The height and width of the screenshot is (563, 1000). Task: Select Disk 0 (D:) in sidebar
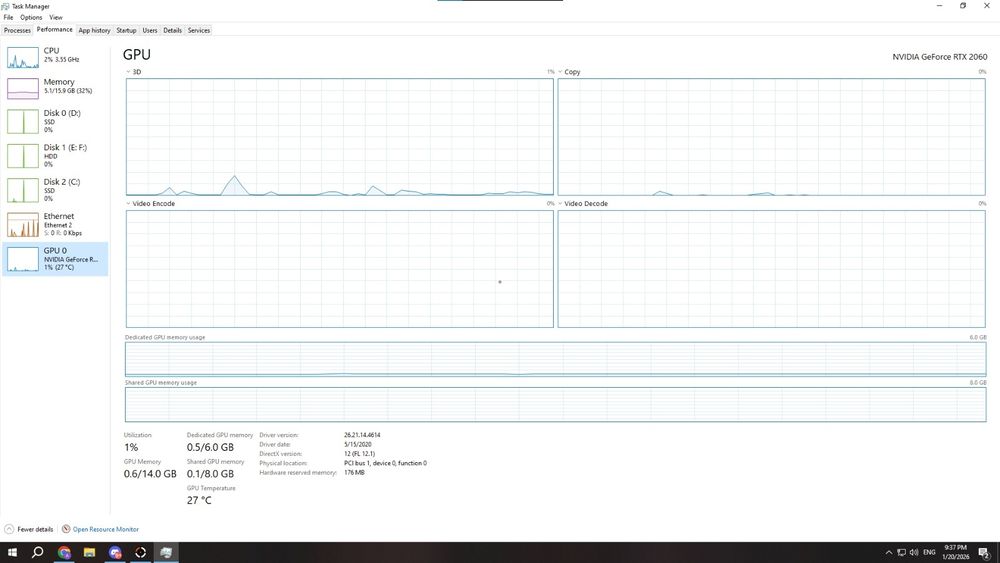(55, 121)
